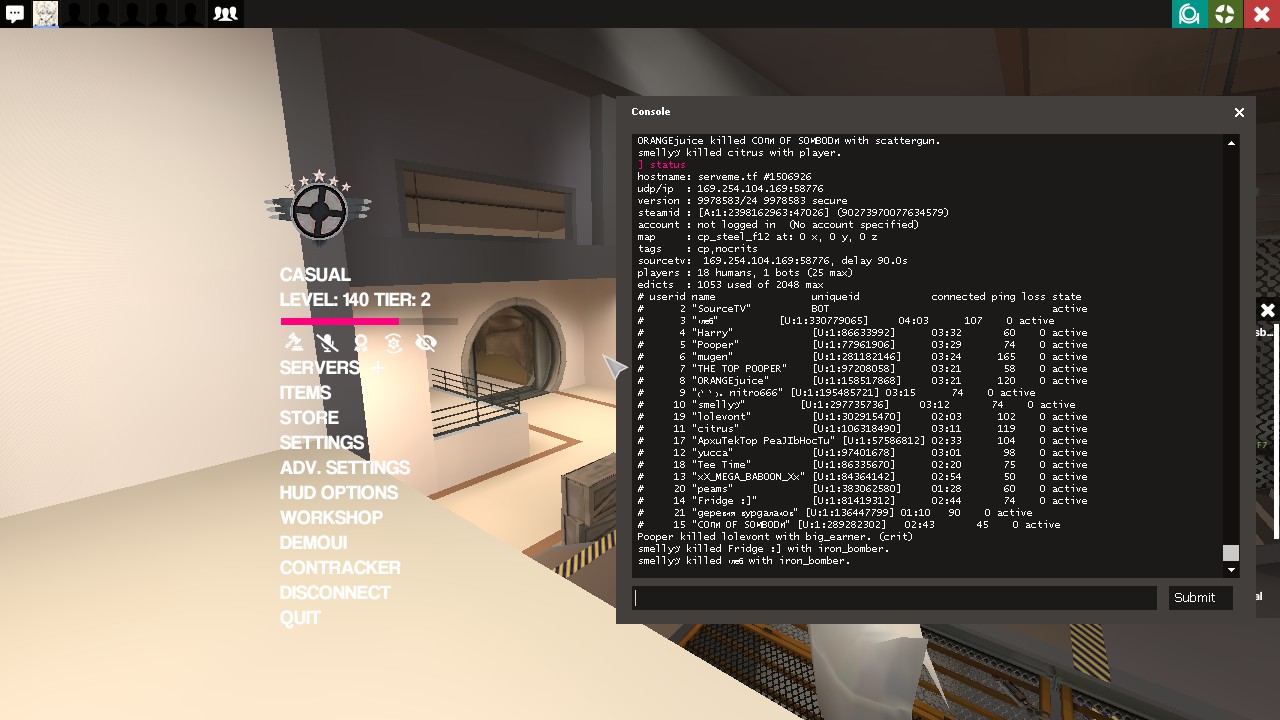Viewport: 1280px width, 720px height.
Task: Toggle the mute players microphone icon
Action: (x=327, y=343)
